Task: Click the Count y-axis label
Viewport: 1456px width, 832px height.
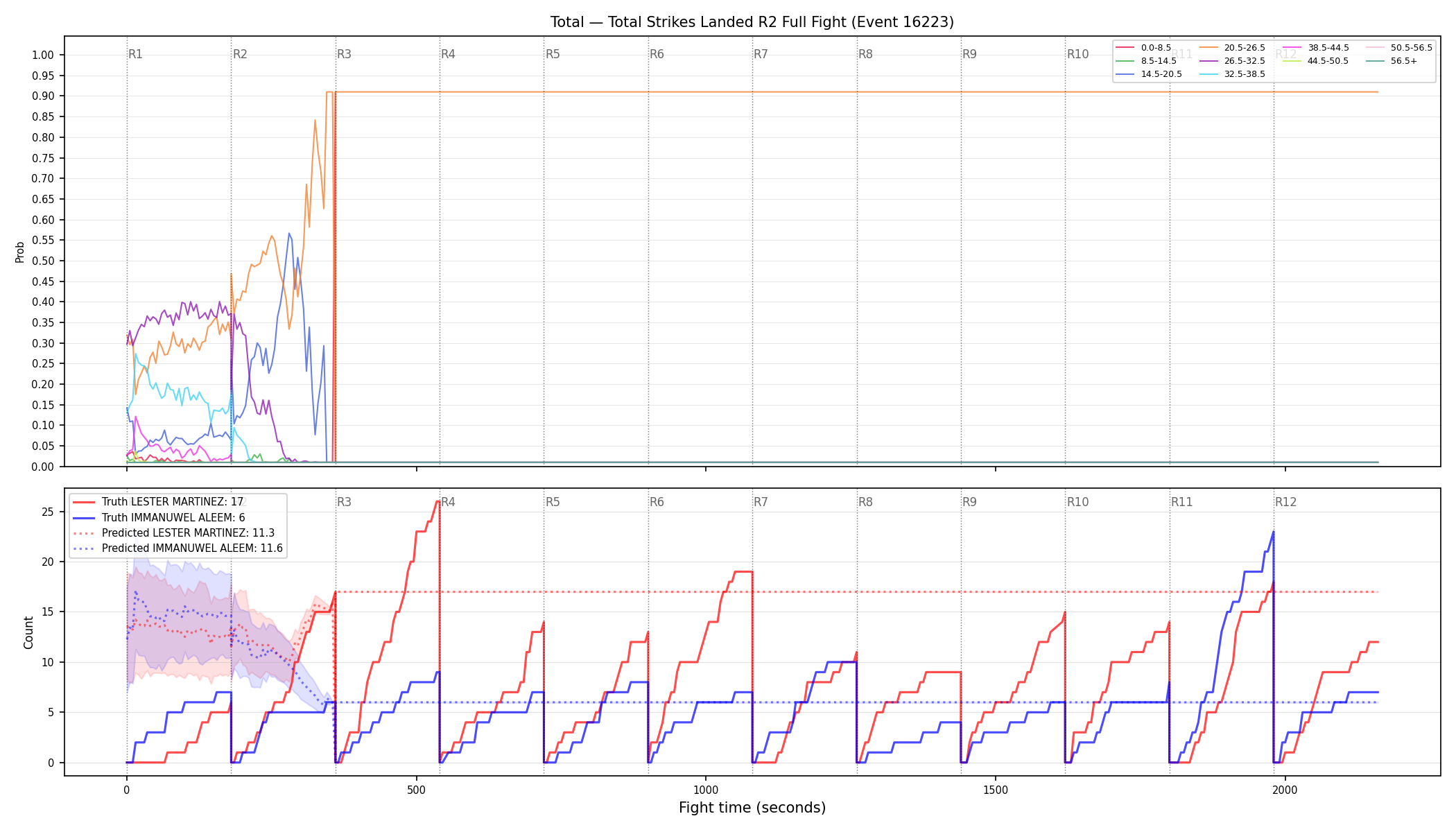Action: point(28,632)
